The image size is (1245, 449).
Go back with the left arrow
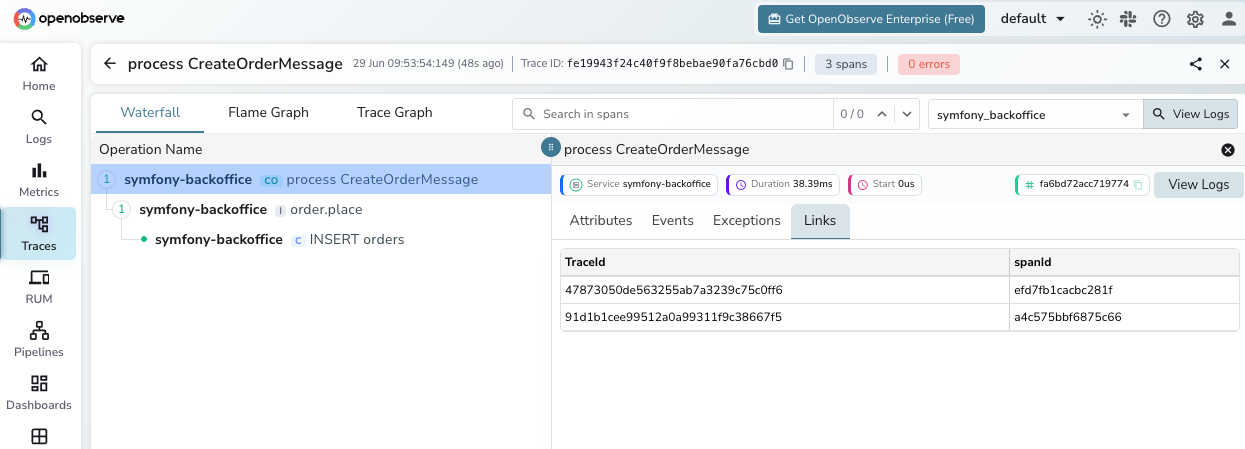(x=110, y=64)
